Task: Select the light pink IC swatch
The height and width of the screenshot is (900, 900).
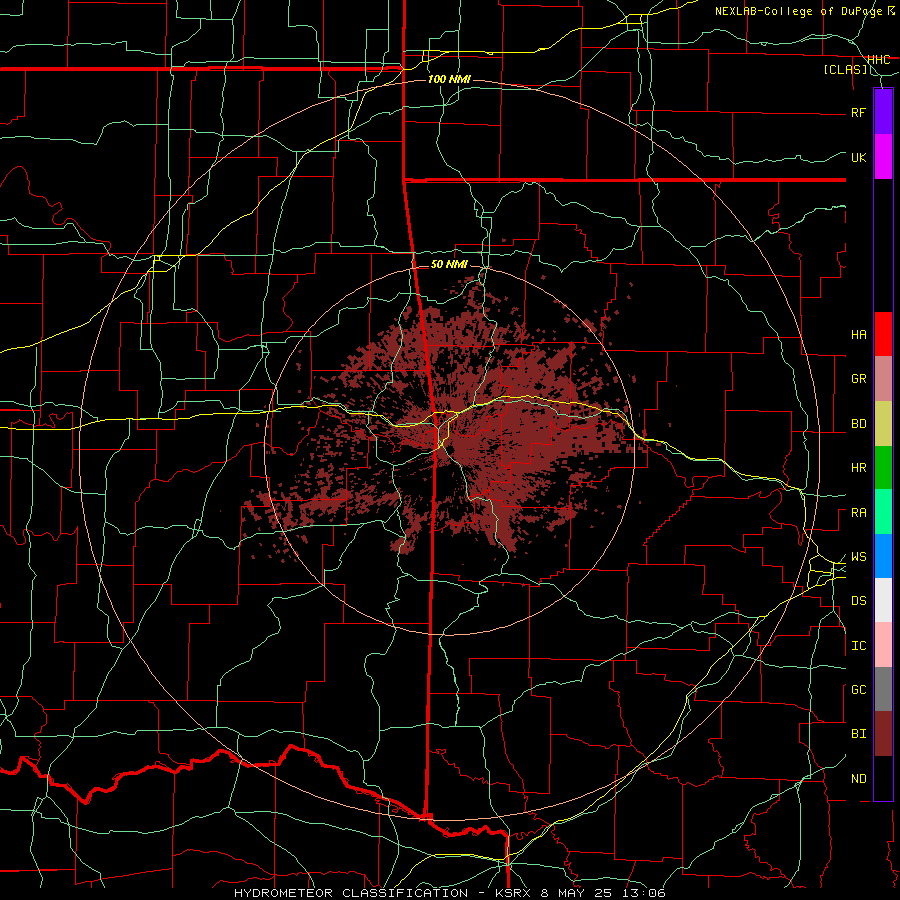Action: [x=883, y=645]
